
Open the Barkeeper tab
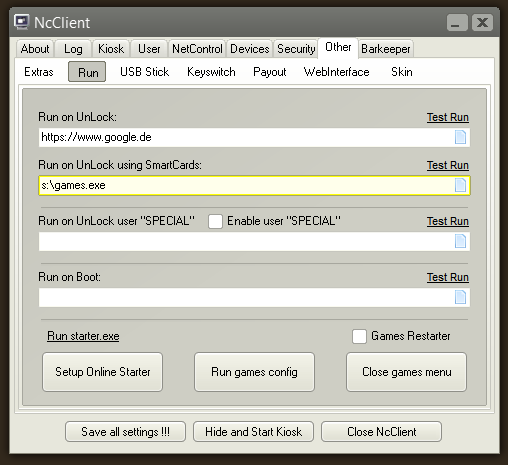(x=386, y=49)
